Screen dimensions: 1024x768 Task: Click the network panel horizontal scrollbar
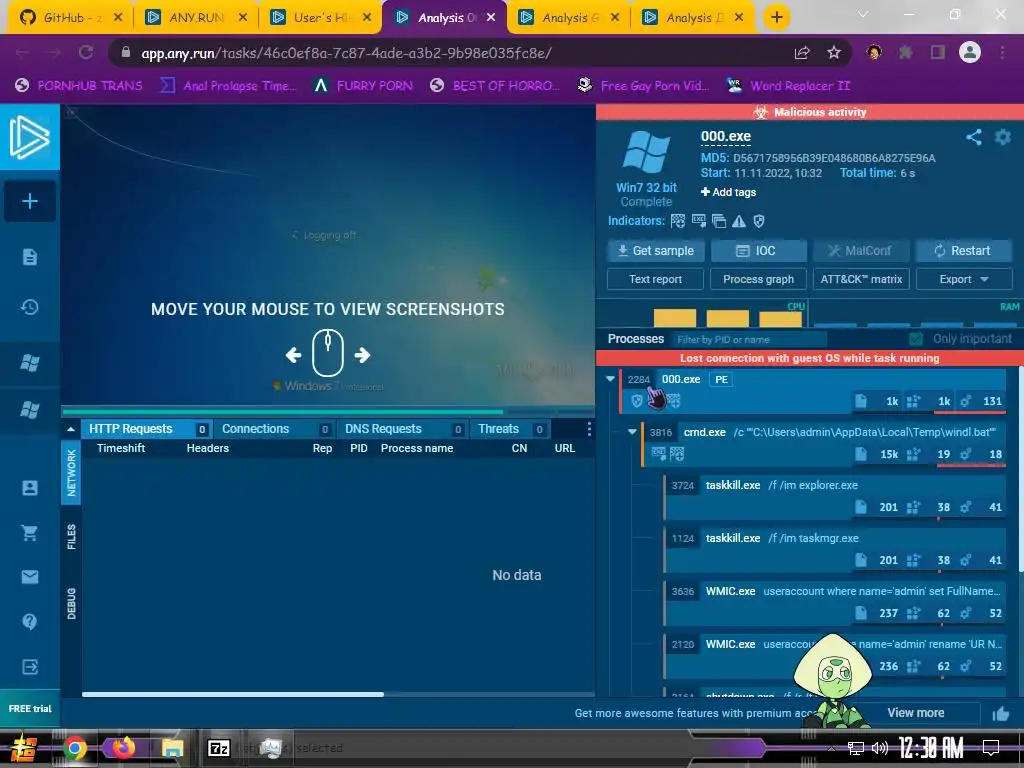232,694
